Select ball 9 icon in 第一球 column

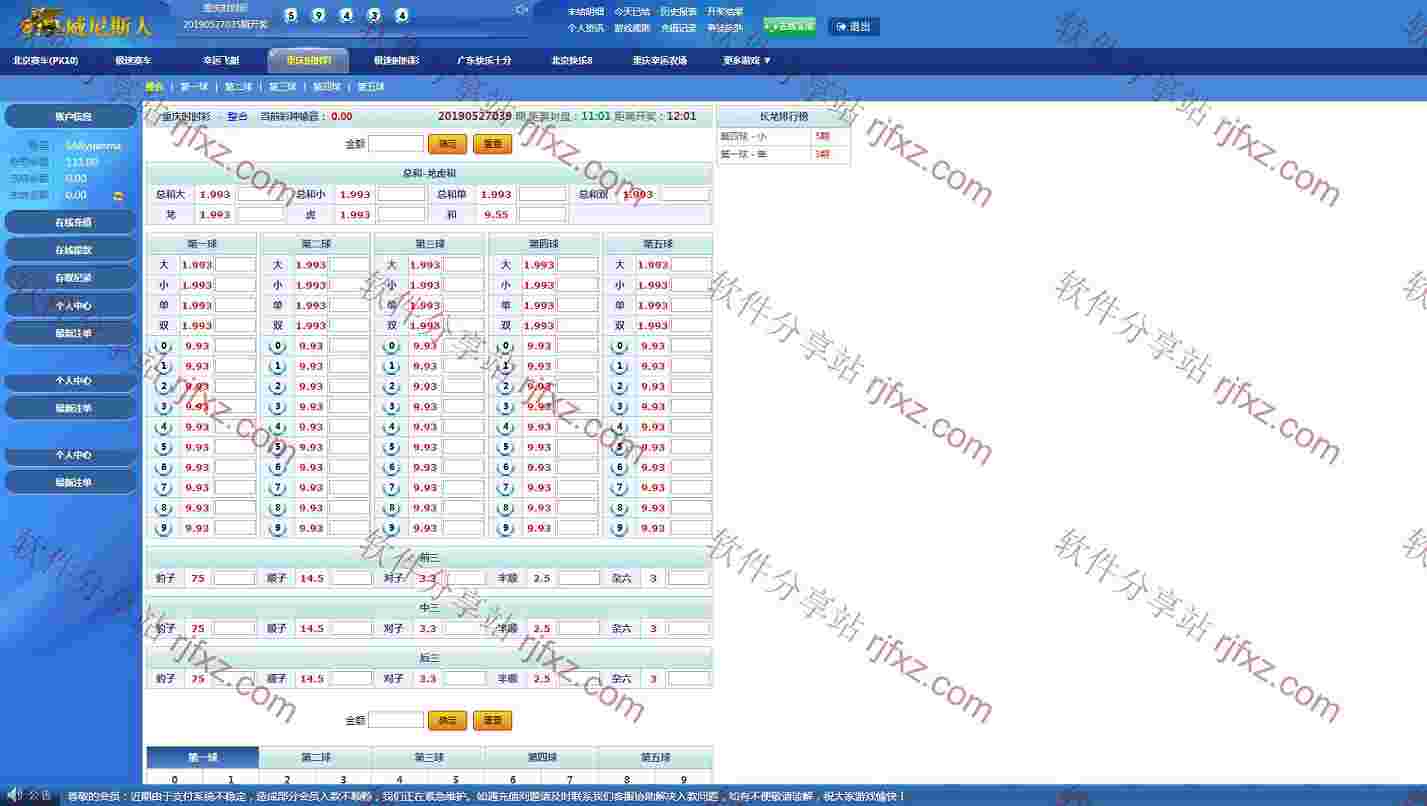click(163, 528)
